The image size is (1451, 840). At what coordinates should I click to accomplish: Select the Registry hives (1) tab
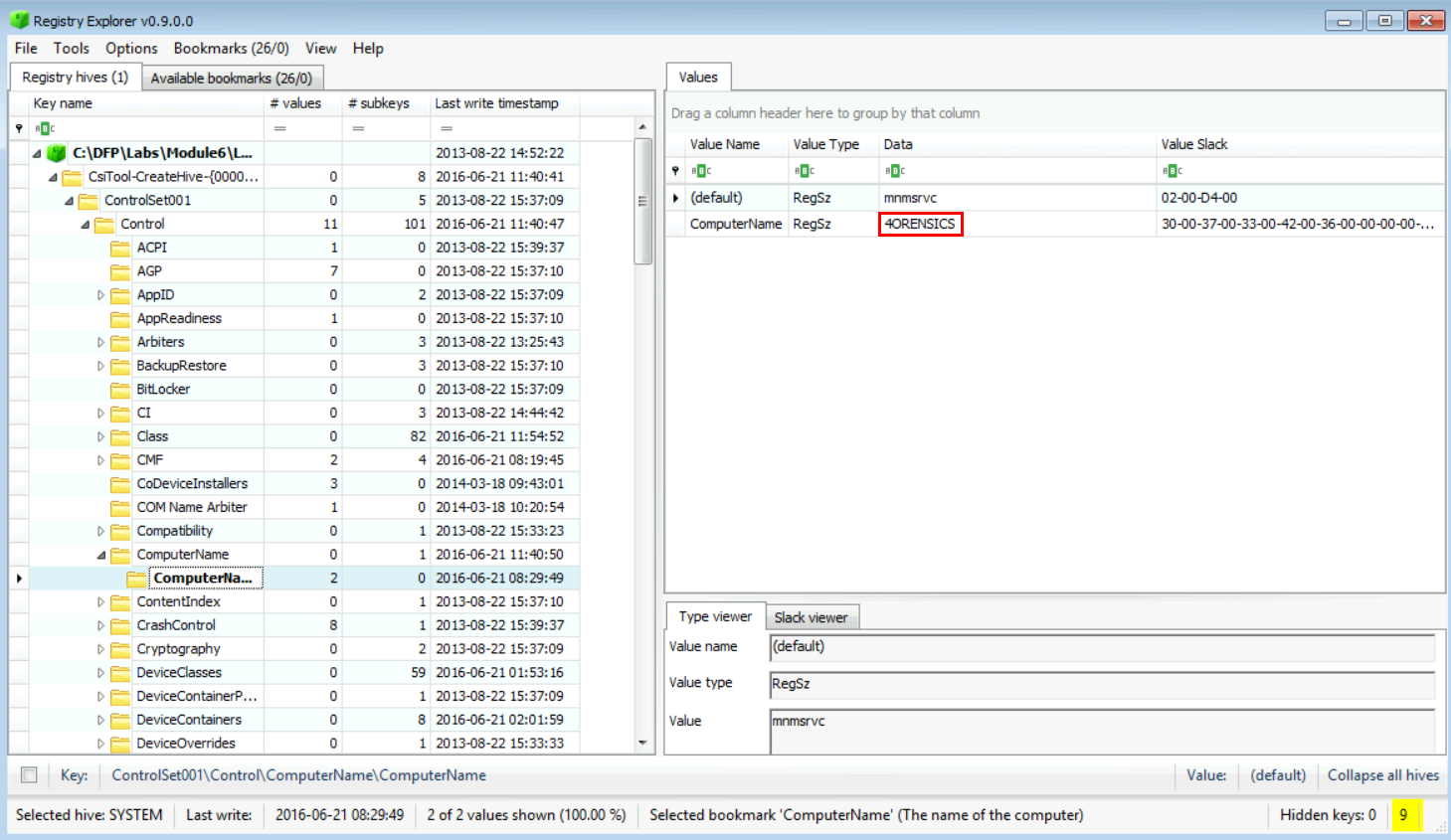tap(75, 77)
